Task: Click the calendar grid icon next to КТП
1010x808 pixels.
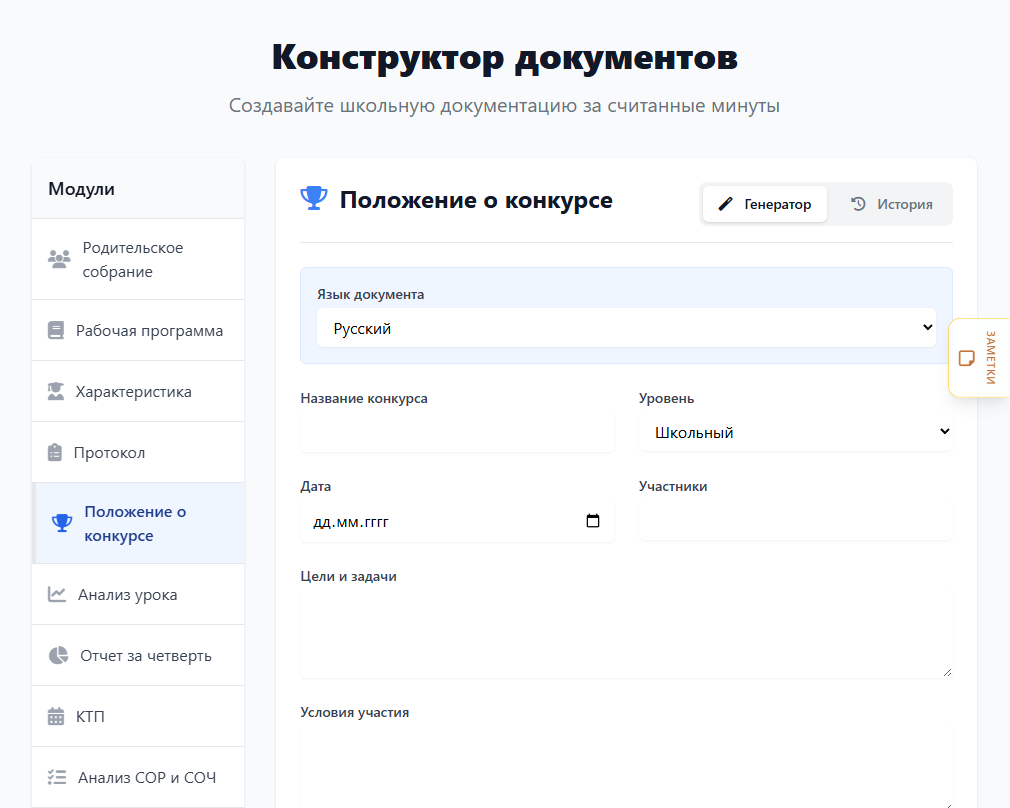Action: 56,717
